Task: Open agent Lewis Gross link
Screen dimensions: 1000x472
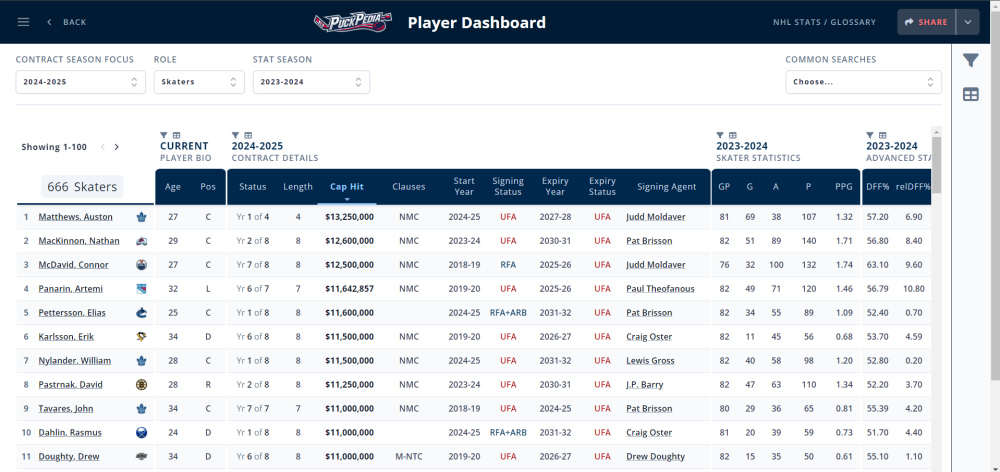Action: pyautogui.click(x=650, y=360)
